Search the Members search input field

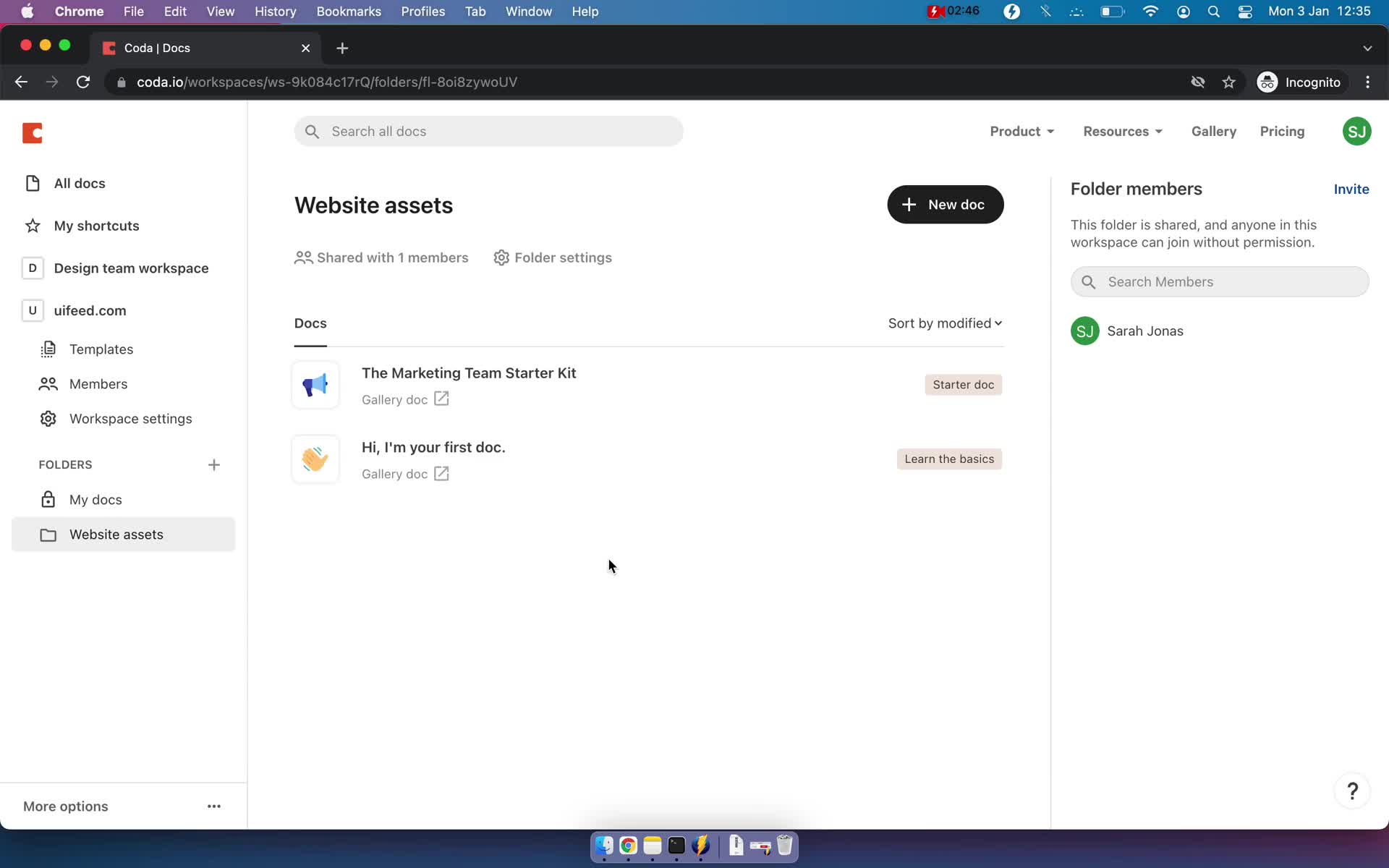click(1220, 281)
